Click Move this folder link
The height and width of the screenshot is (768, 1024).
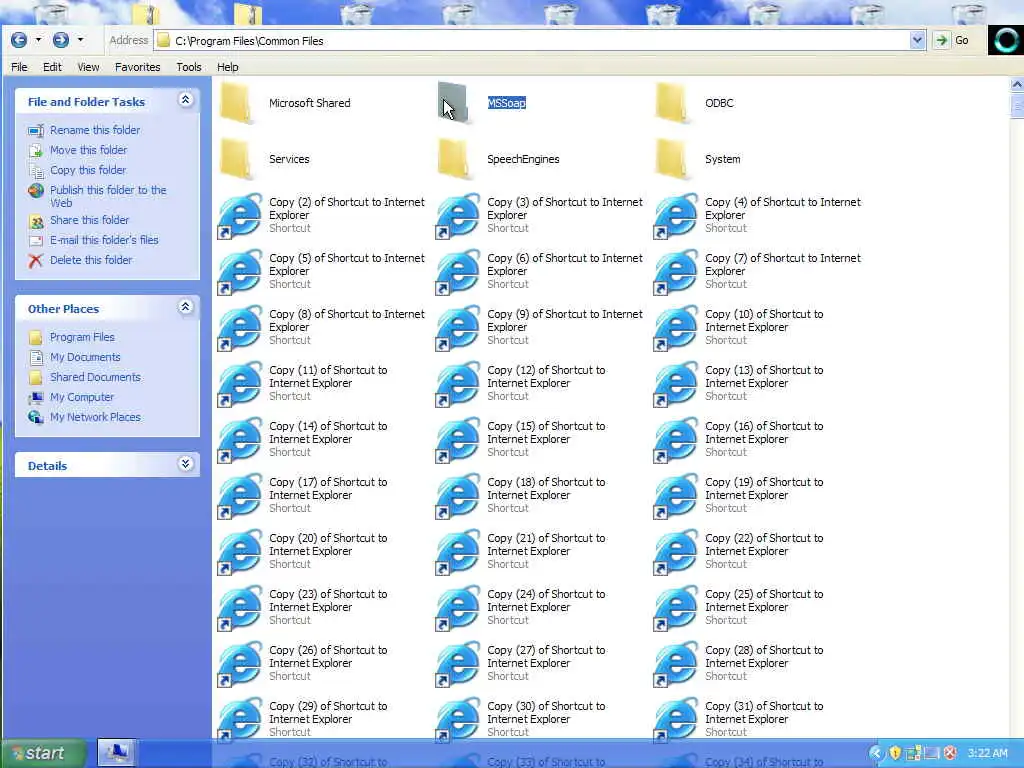[89, 150]
